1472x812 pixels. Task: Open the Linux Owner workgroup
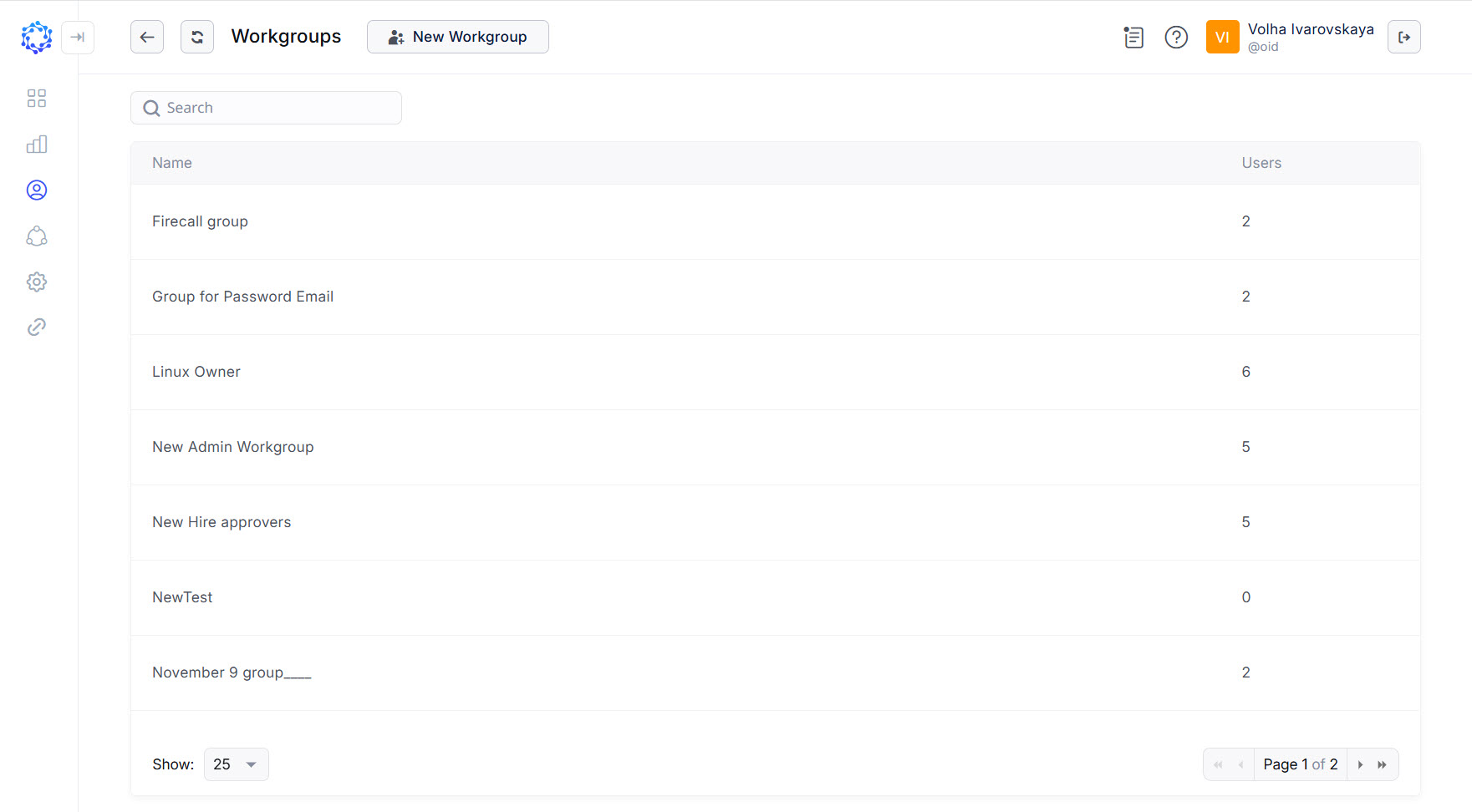click(196, 372)
